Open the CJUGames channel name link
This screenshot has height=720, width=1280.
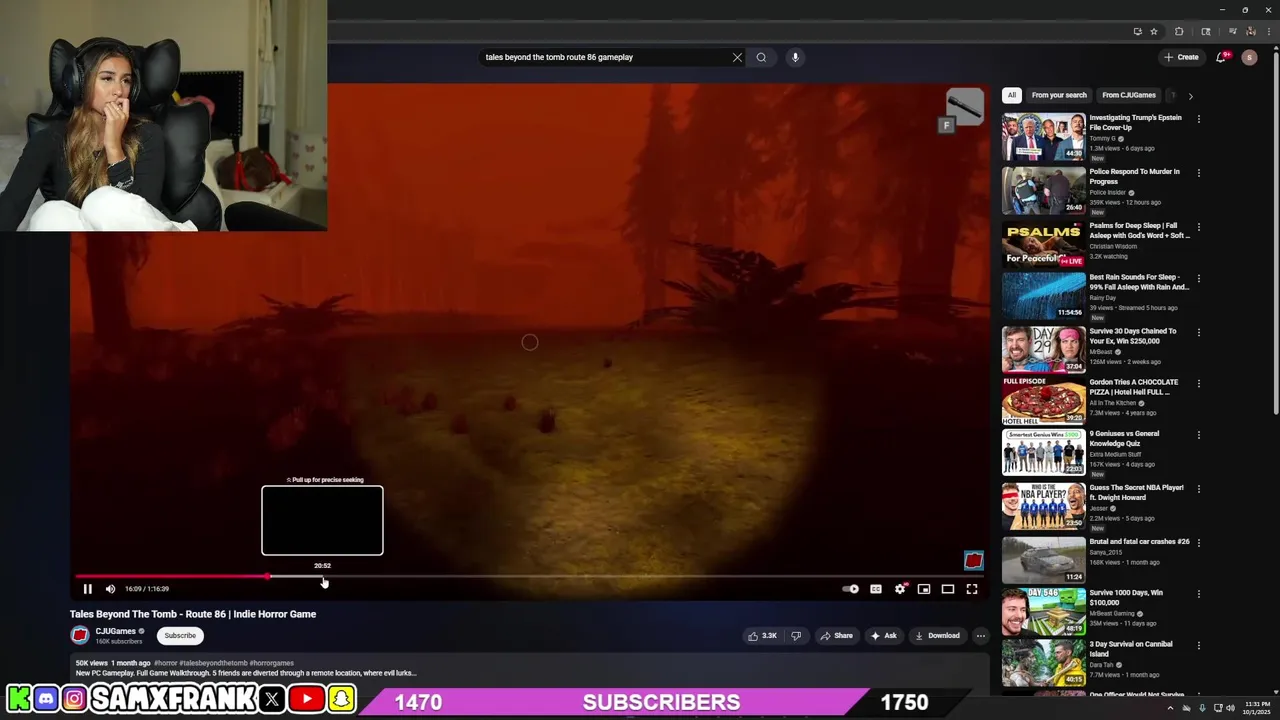tap(115, 631)
